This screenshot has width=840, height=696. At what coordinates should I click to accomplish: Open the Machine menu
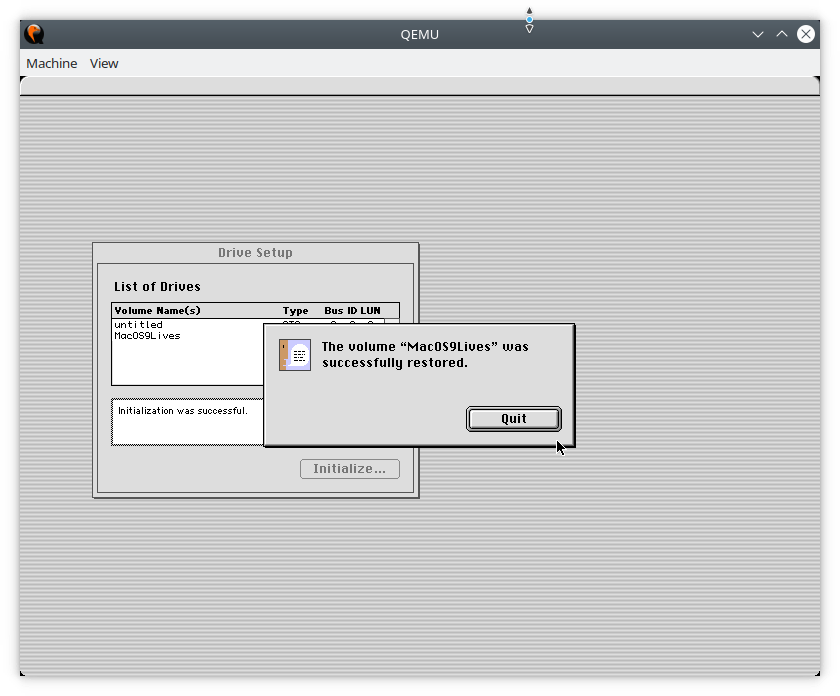click(x=51, y=63)
